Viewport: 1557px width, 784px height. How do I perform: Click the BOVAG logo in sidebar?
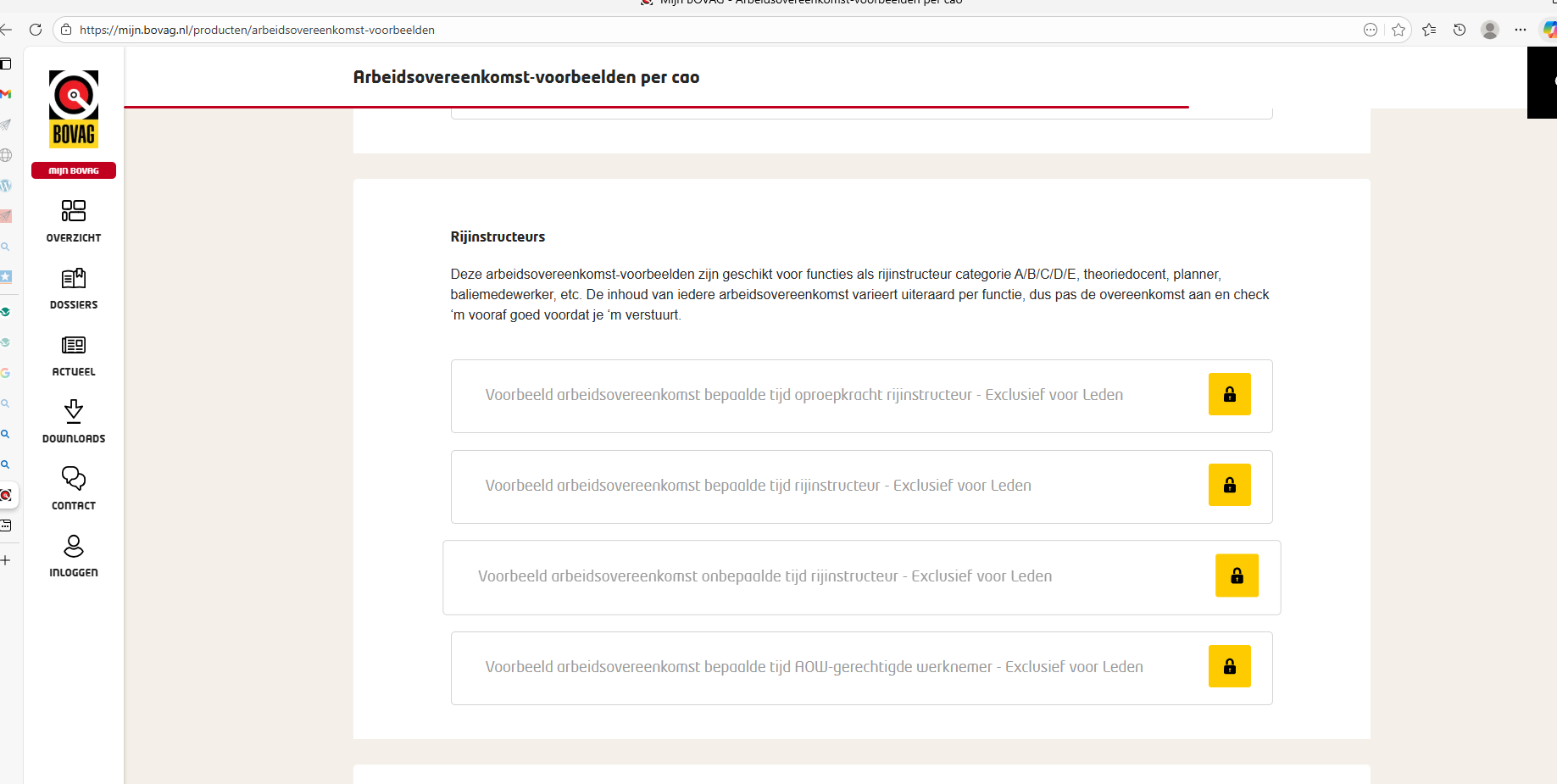(x=74, y=108)
